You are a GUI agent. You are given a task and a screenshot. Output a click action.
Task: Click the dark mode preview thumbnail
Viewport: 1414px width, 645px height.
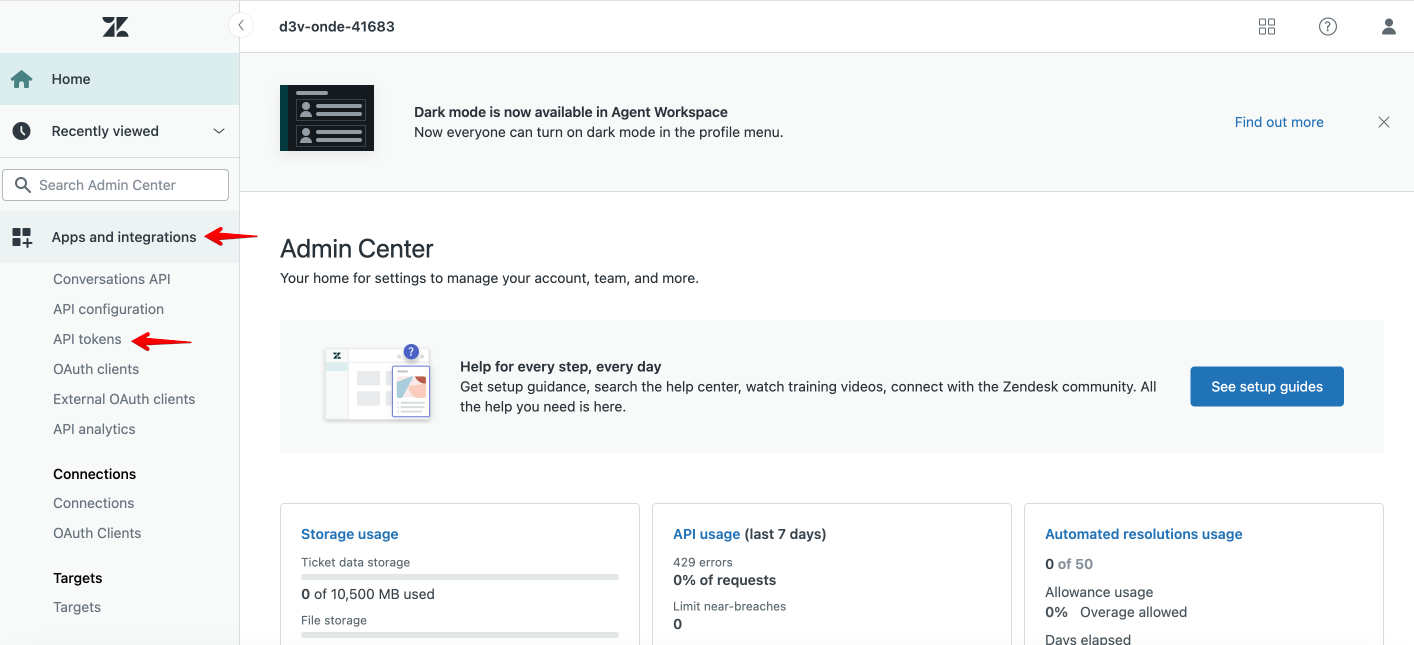pos(327,118)
